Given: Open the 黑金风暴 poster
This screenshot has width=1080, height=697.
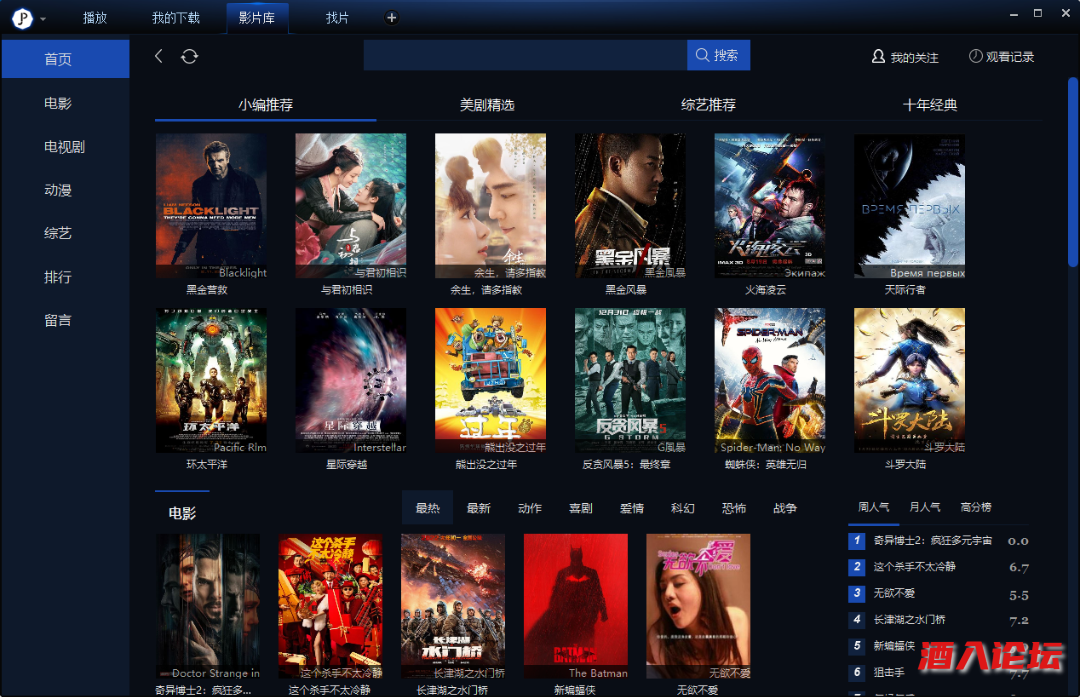Looking at the screenshot, I should (630, 206).
